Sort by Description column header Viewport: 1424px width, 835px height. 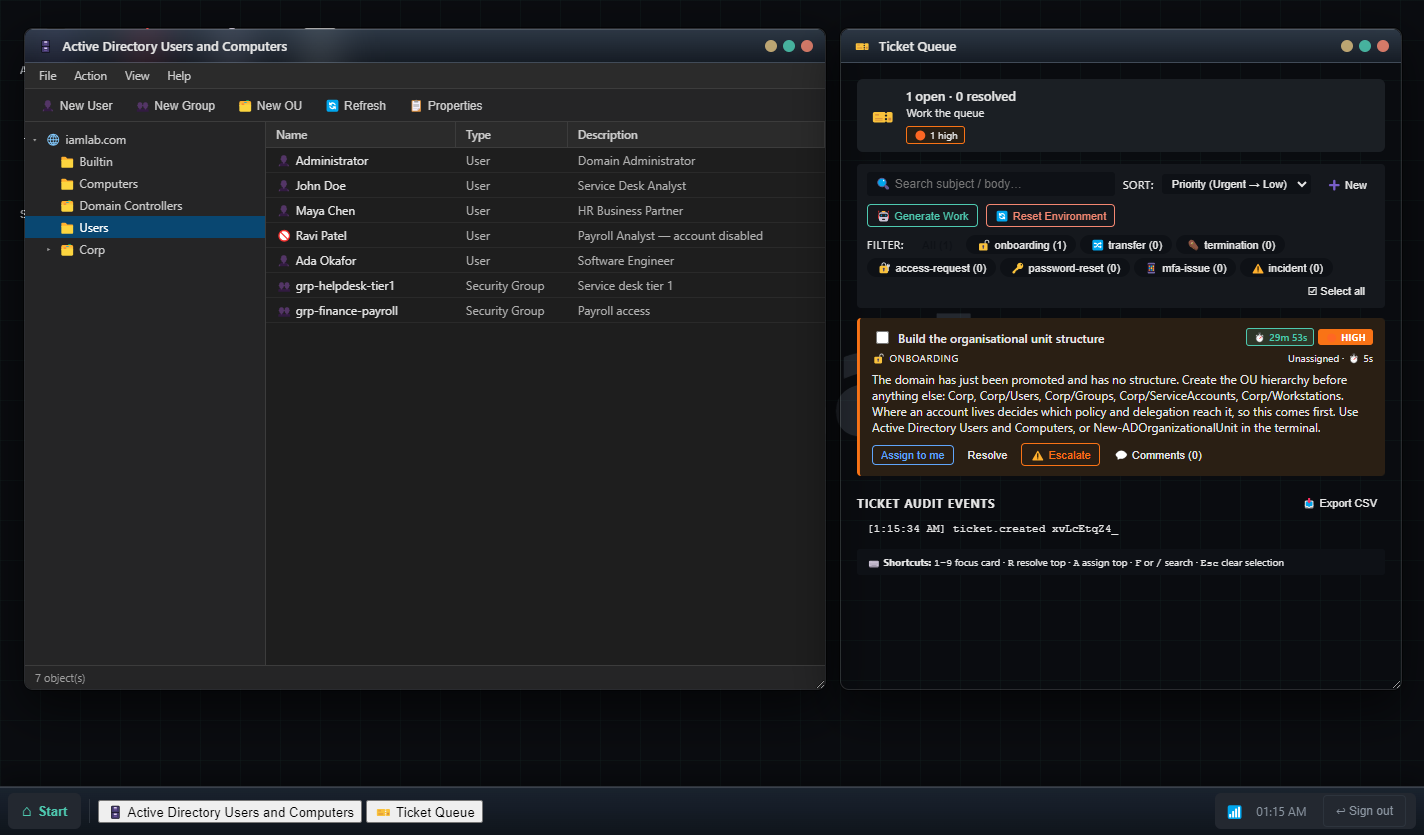(x=696, y=135)
